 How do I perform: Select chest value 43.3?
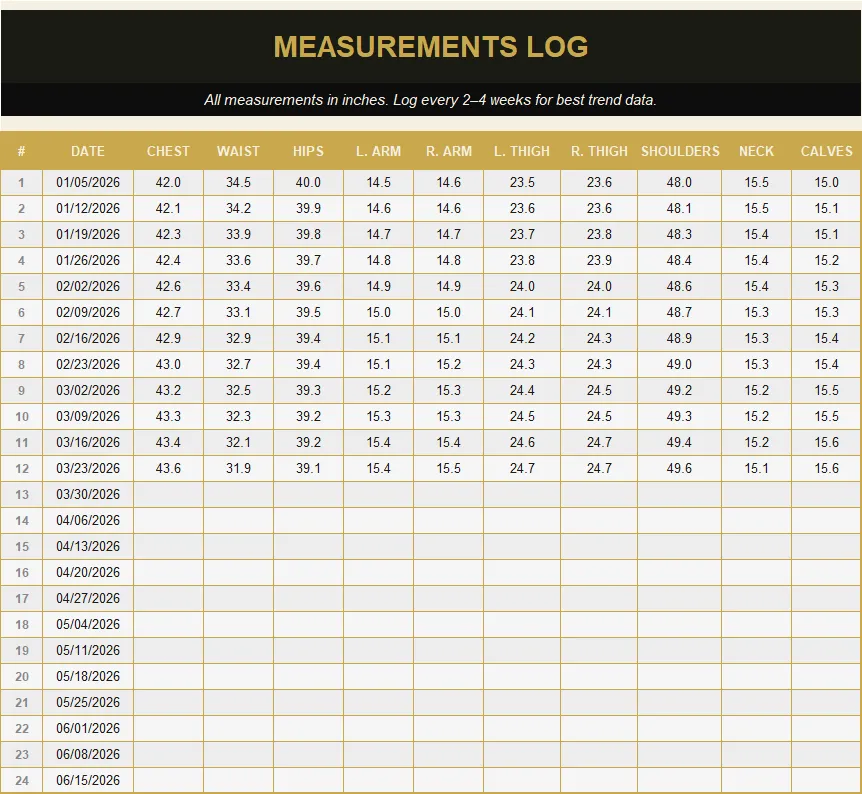point(168,416)
